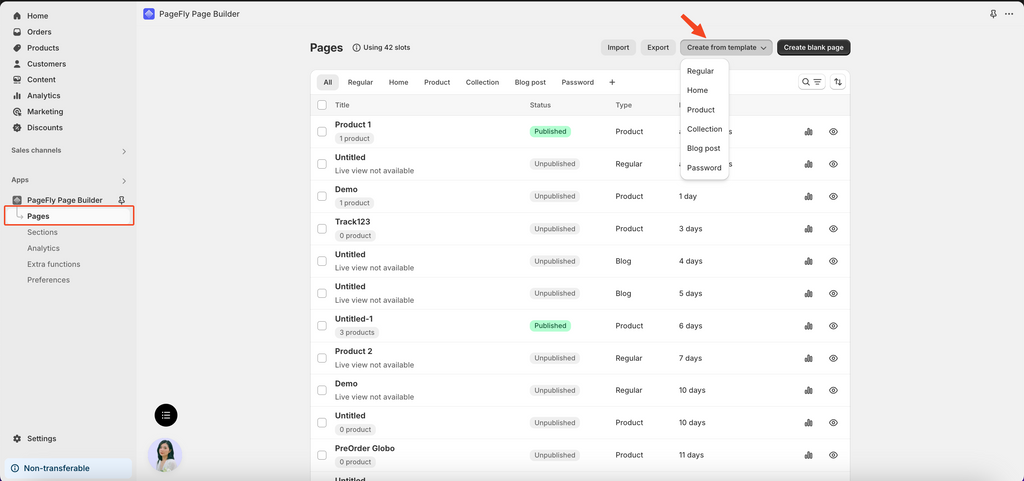Choose Blog post from template dropdown
The width and height of the screenshot is (1024, 481).
pyautogui.click(x=704, y=149)
